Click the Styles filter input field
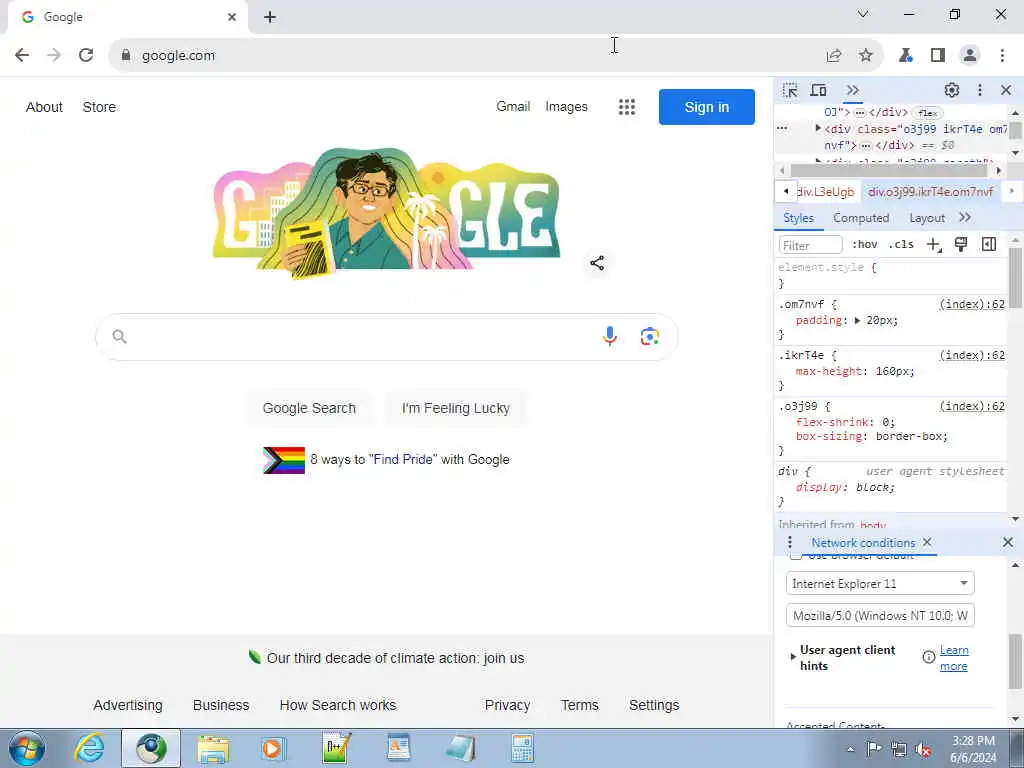This screenshot has height=768, width=1024. tap(810, 245)
